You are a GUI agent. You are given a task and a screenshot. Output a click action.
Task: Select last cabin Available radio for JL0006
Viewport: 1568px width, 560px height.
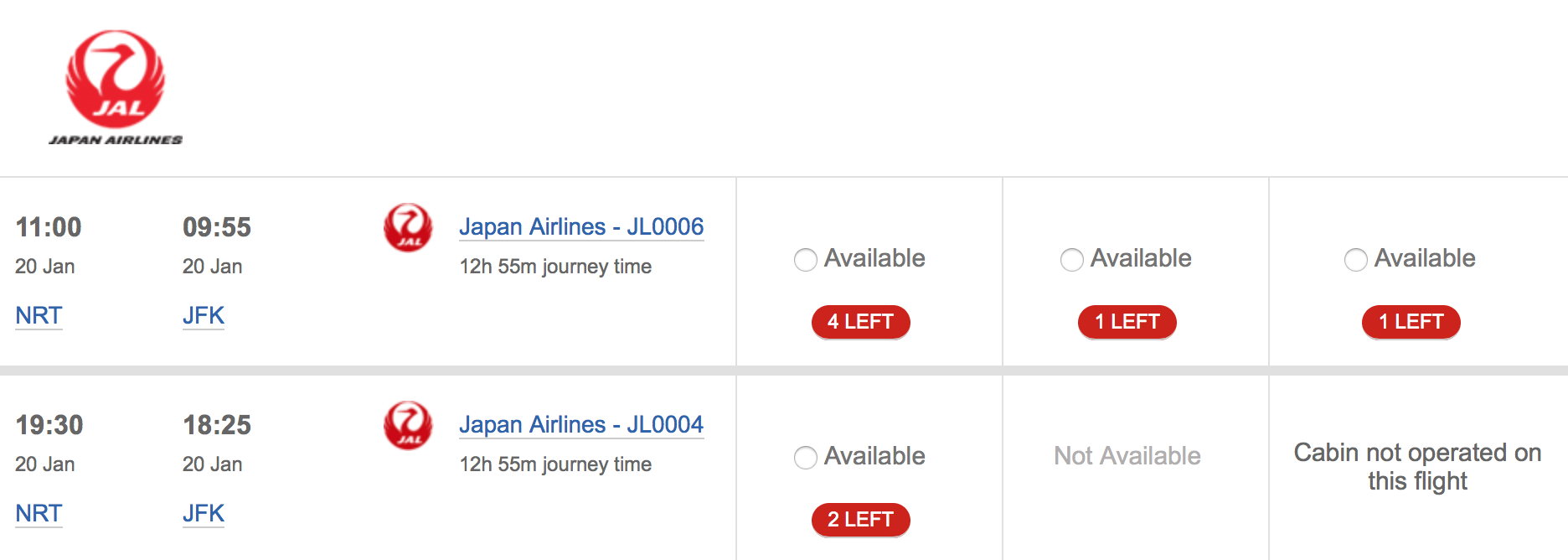tap(1356, 260)
